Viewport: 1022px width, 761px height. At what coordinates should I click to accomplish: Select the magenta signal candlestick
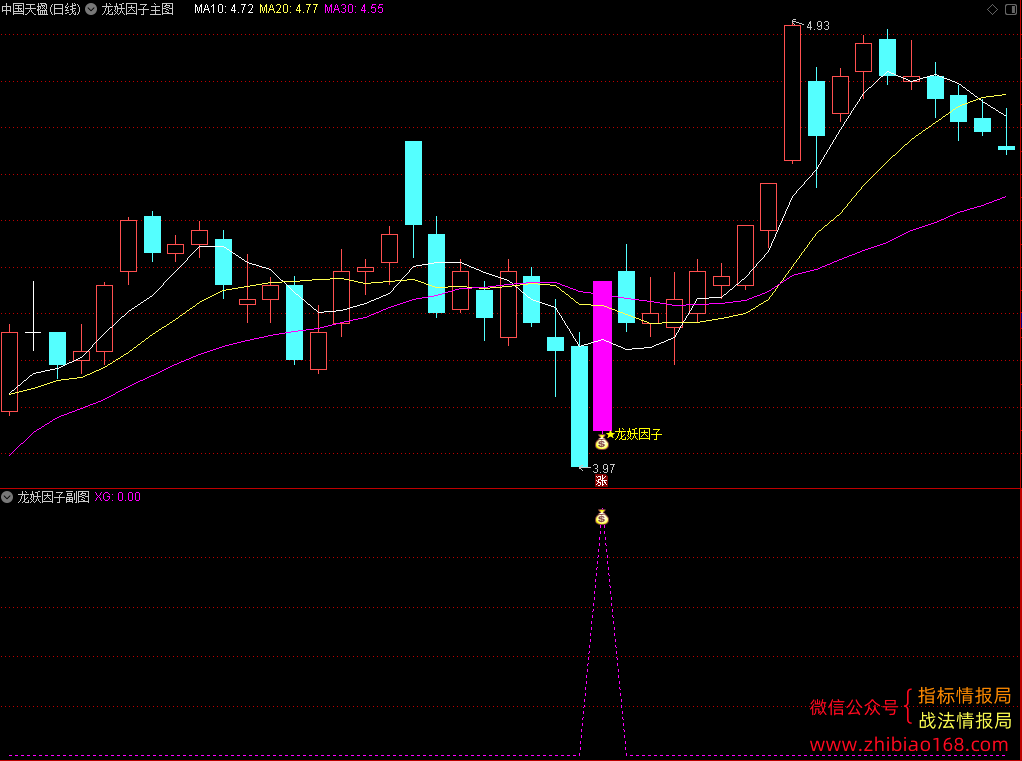click(x=602, y=356)
